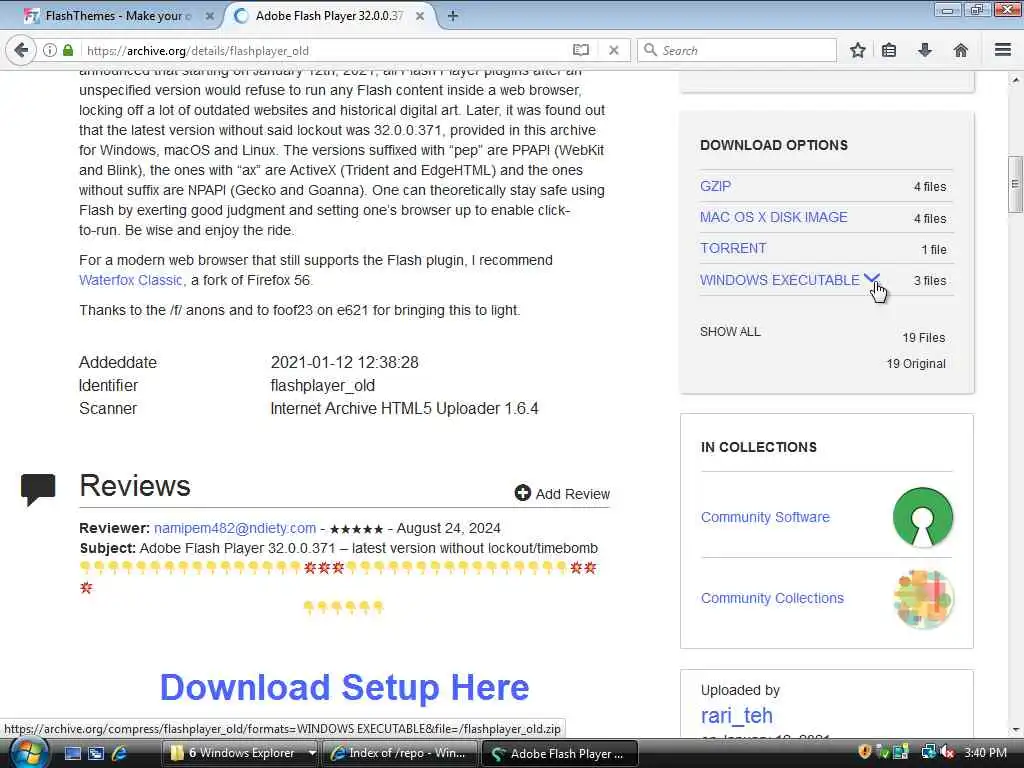The image size is (1024, 768).
Task: Download TORRENT file option
Action: tap(733, 249)
